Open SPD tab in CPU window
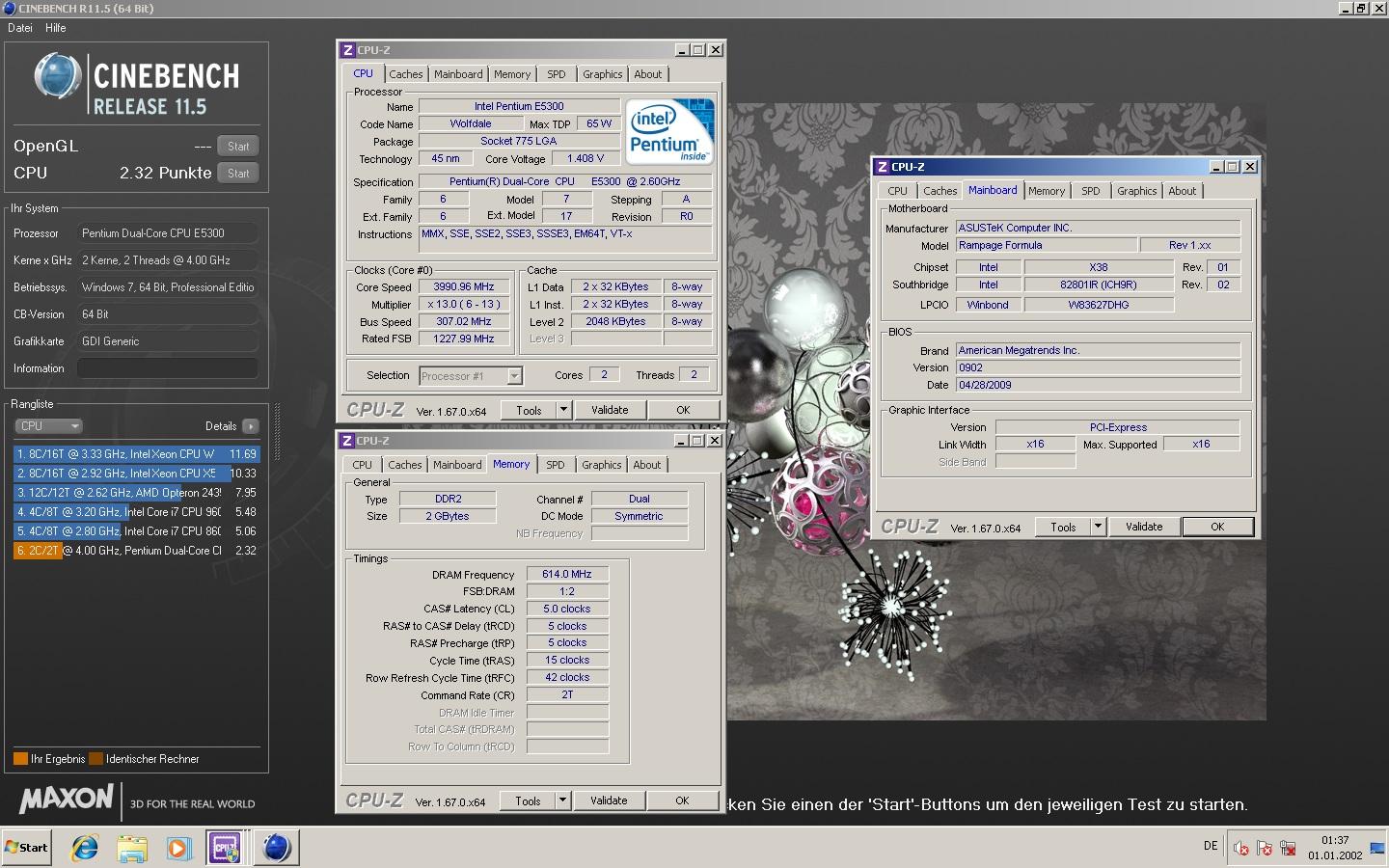The width and height of the screenshot is (1389, 868). click(x=557, y=74)
